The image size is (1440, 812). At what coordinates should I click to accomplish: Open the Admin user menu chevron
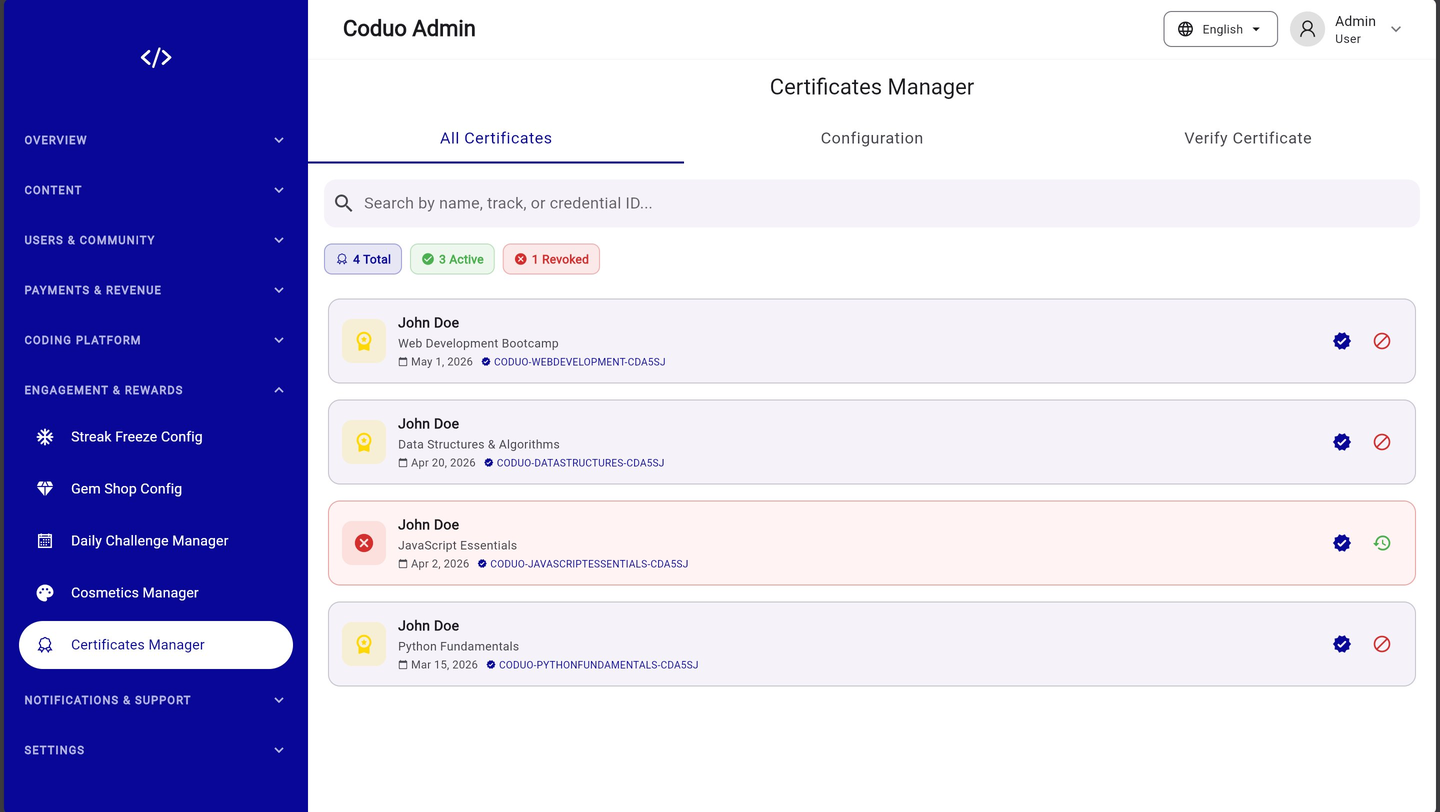1396,29
